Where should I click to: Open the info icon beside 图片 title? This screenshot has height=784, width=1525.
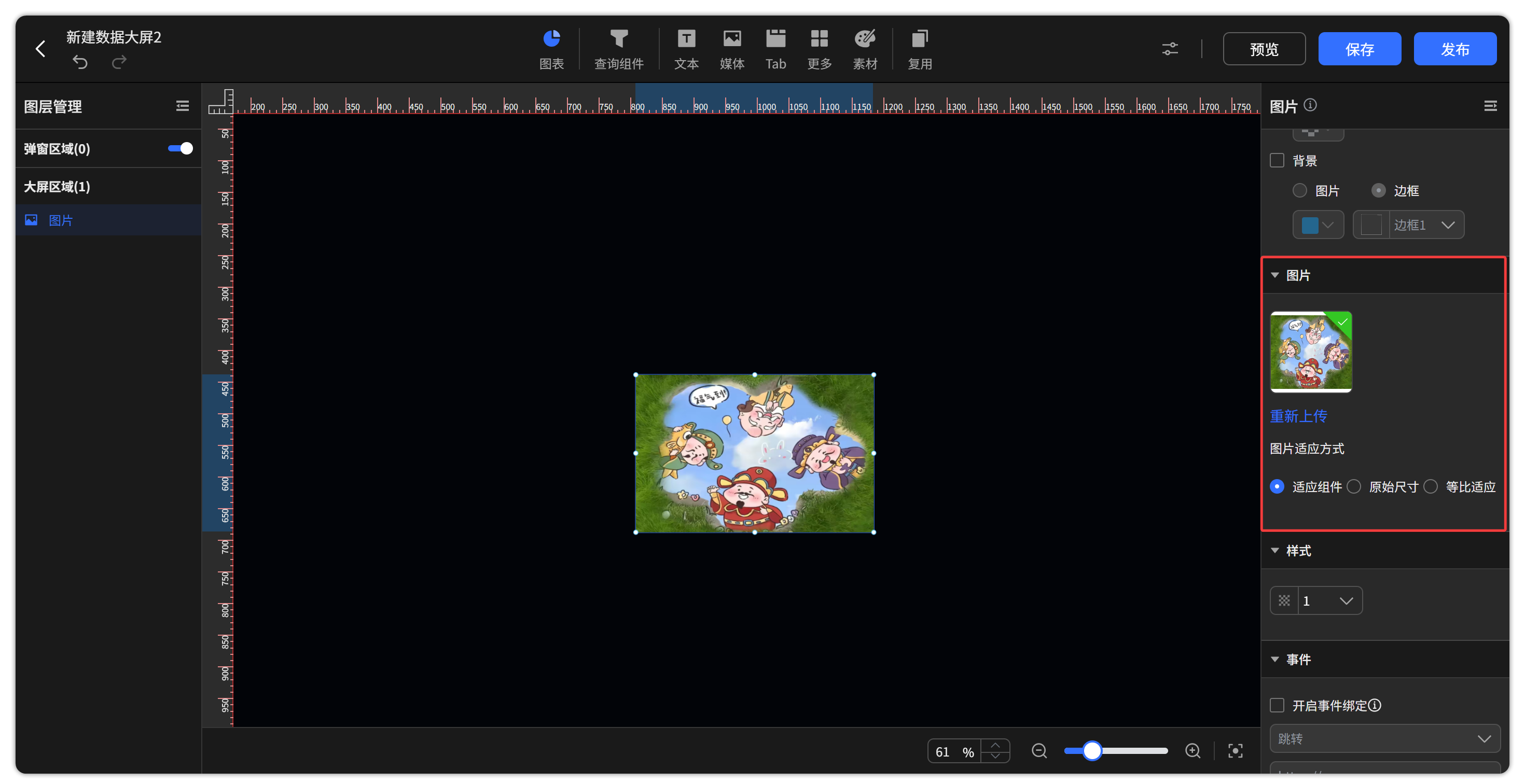[x=1310, y=105]
